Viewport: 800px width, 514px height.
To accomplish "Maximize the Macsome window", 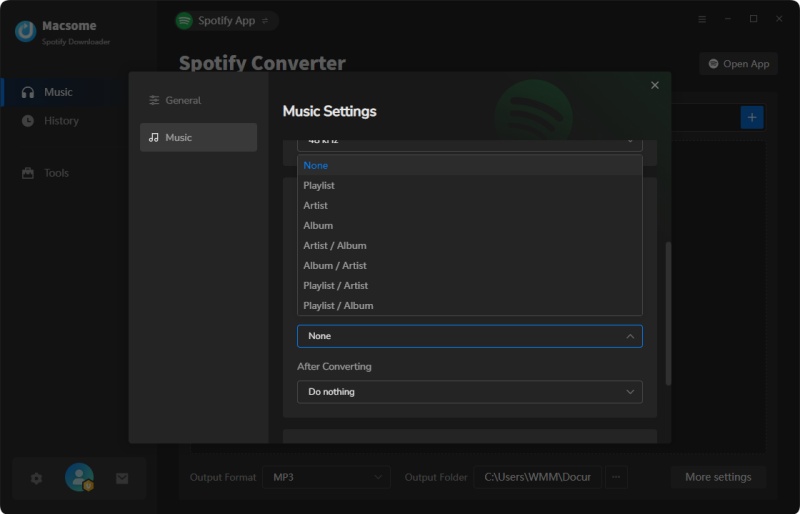I will (753, 19).
